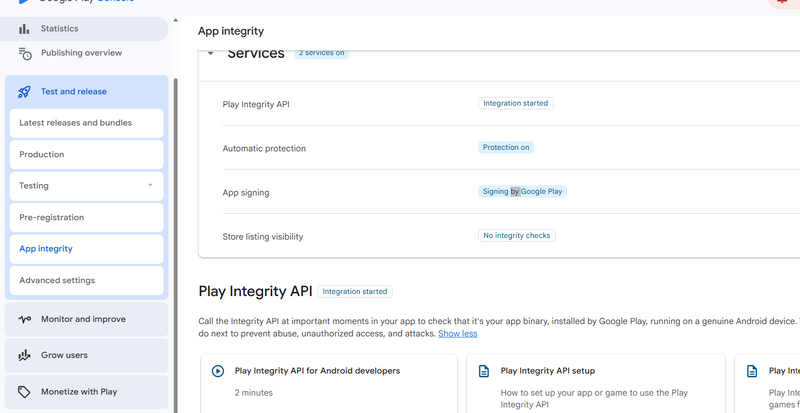Image resolution: width=800 pixels, height=413 pixels.
Task: Click the Grow users icon
Action: click(x=24, y=355)
